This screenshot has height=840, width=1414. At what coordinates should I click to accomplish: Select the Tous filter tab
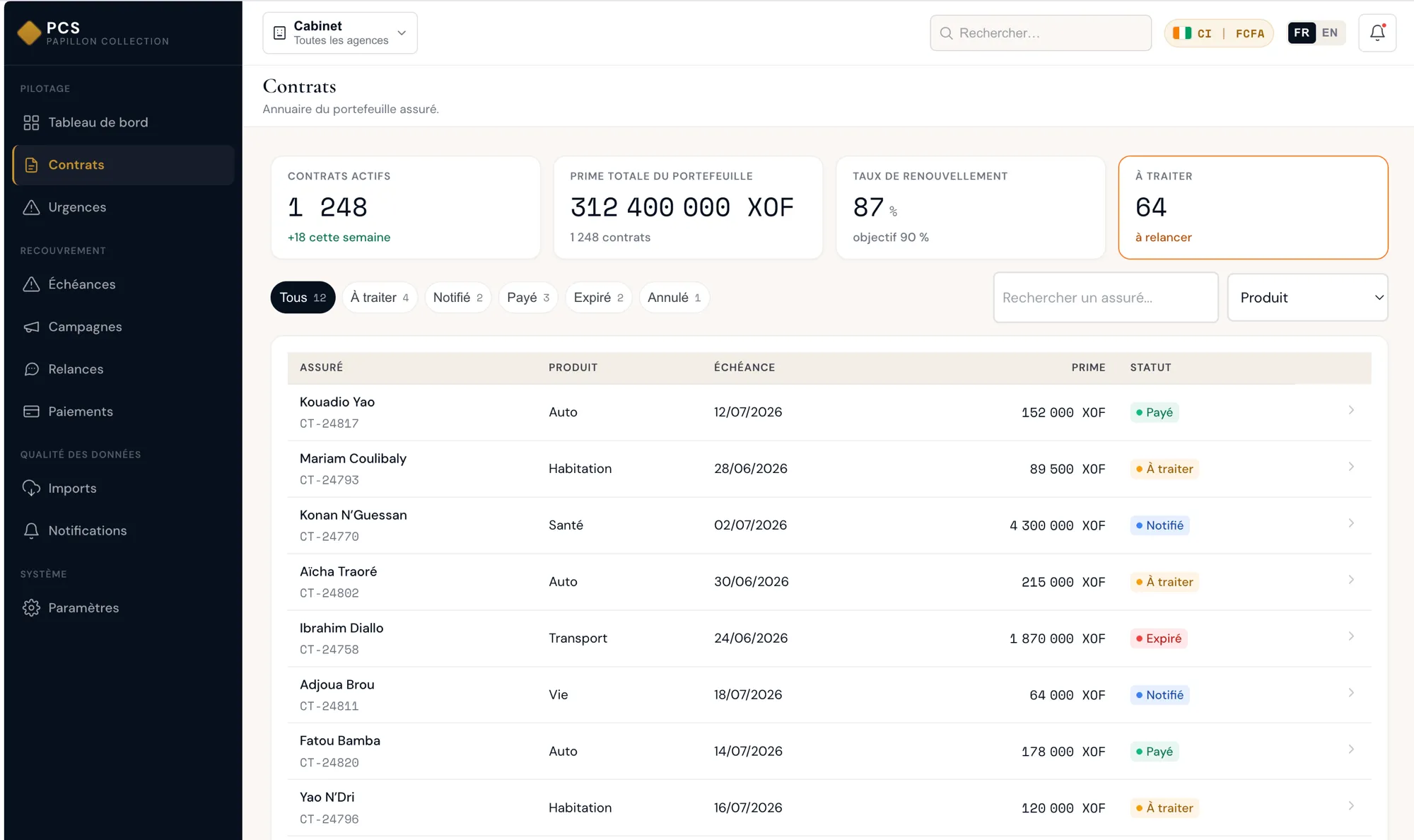303,298
